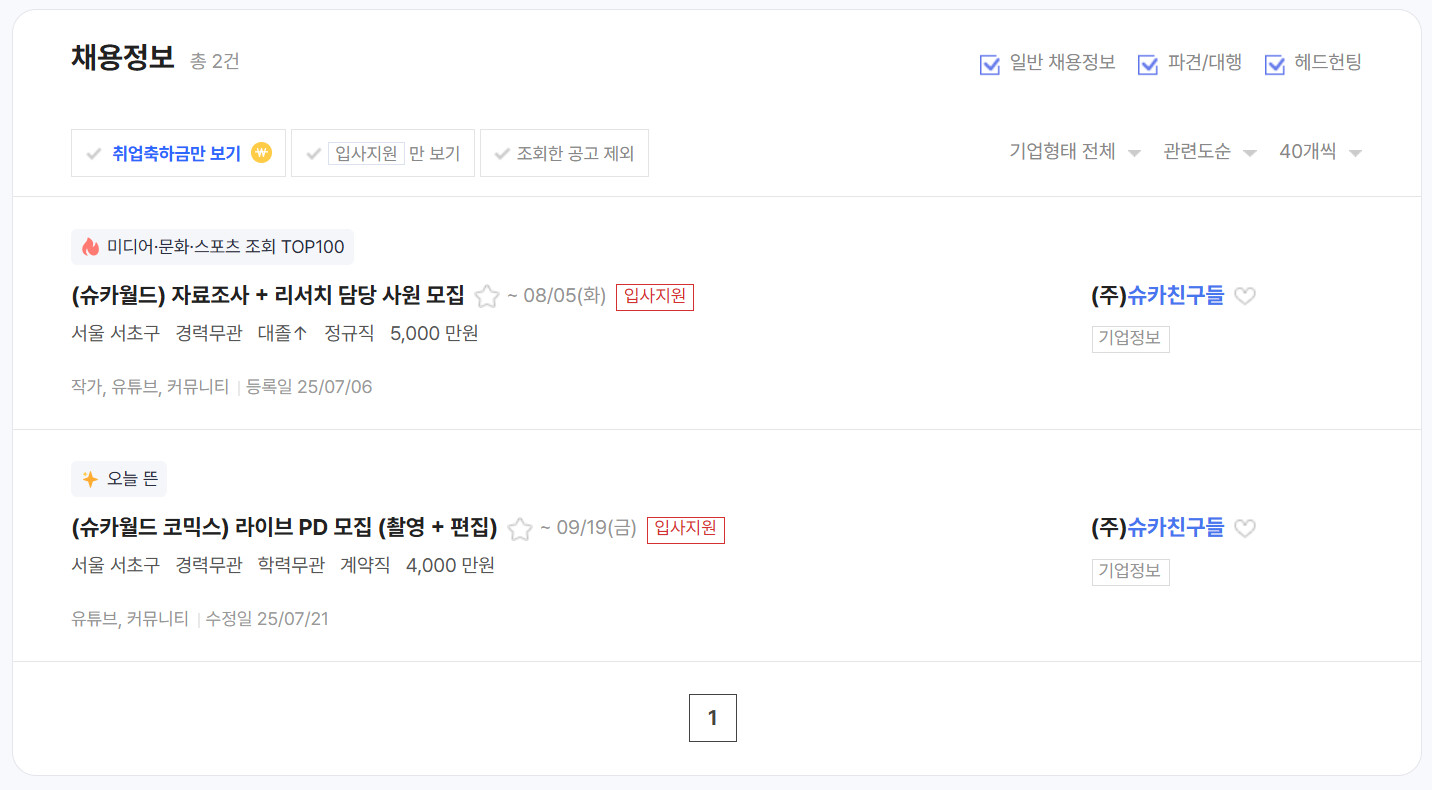The image size is (1432, 790).
Task: Enable 조회한 공고 제외 filter
Action: coord(564,154)
